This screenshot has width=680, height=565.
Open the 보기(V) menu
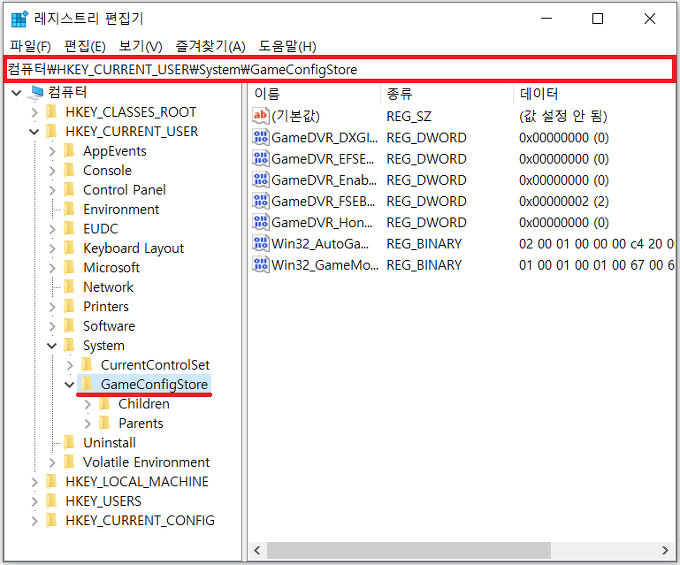(141, 46)
